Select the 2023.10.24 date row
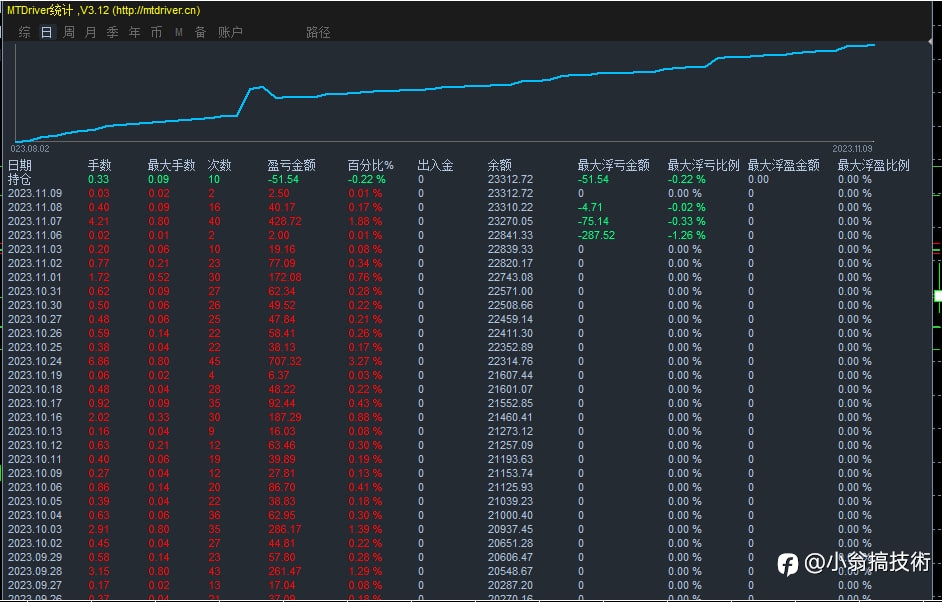The width and height of the screenshot is (942, 602). (x=35, y=361)
